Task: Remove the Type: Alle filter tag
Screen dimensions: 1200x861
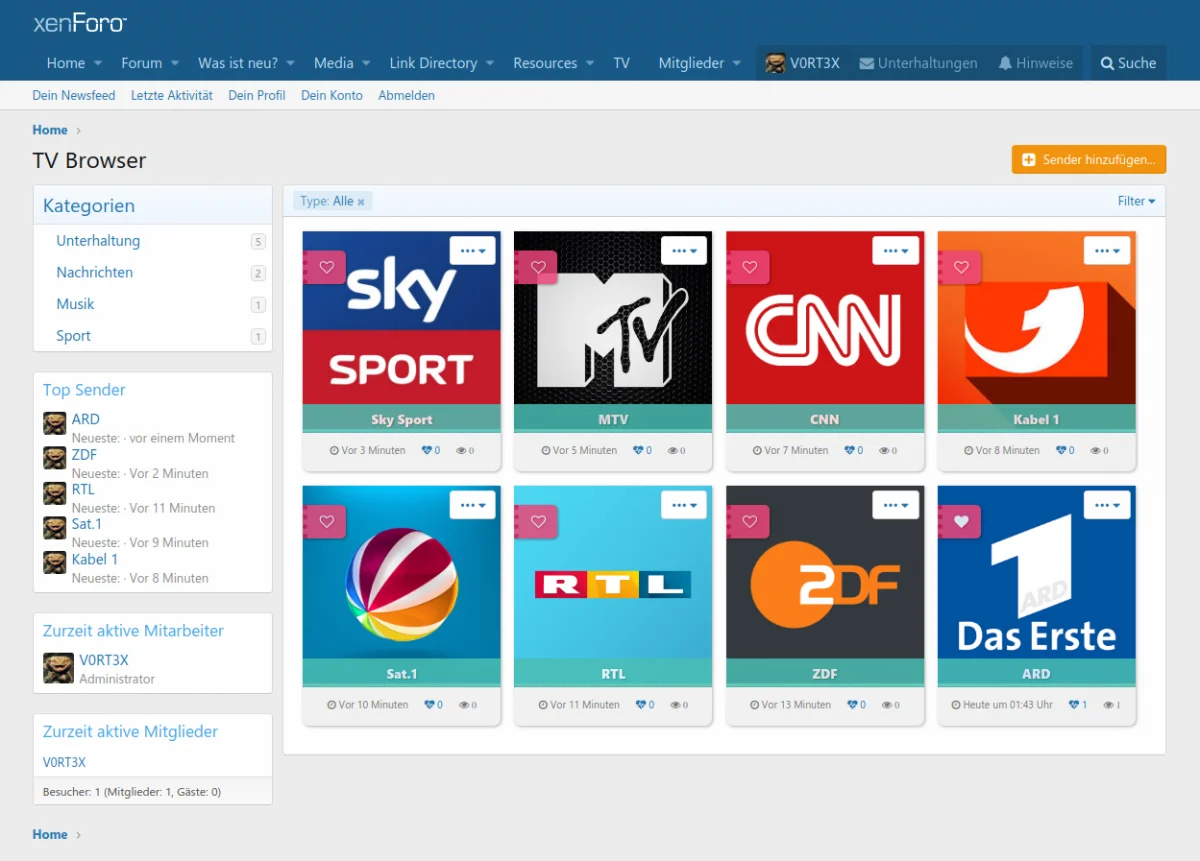Action: tap(361, 202)
